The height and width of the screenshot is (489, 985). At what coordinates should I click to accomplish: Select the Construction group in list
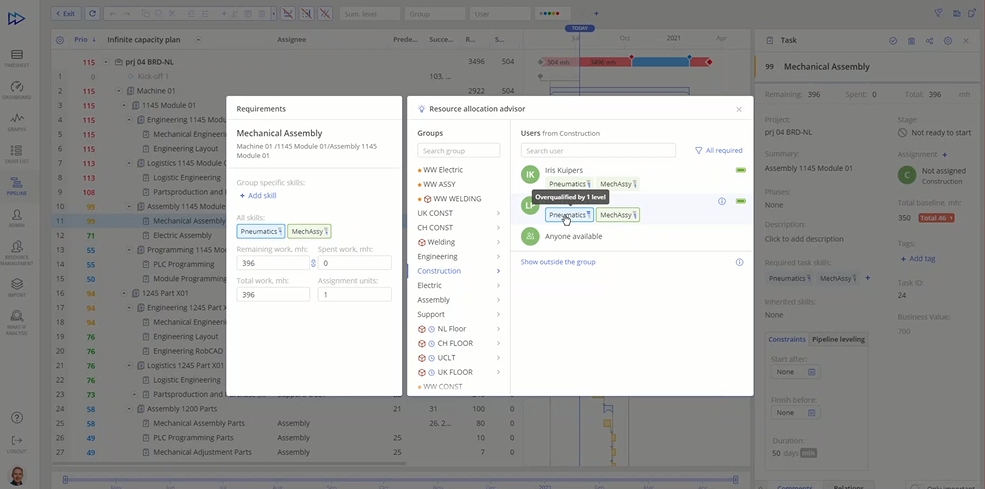439,271
